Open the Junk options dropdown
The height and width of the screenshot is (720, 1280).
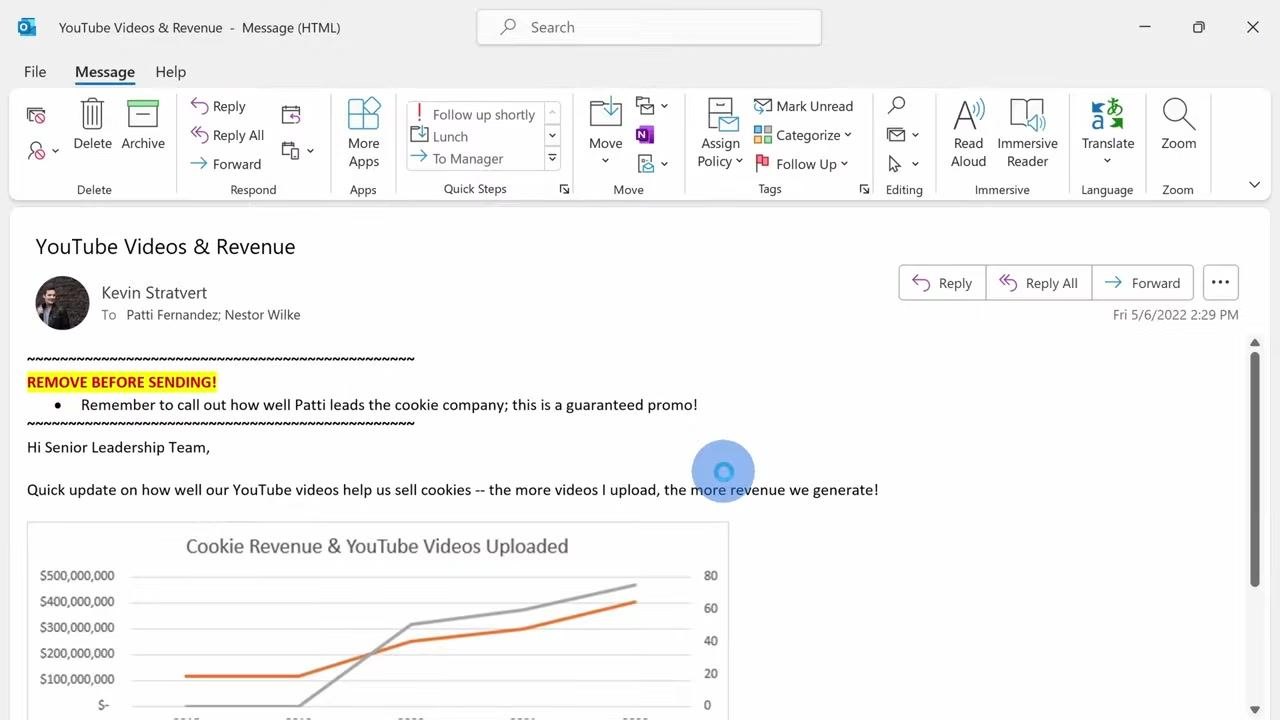pos(42,150)
